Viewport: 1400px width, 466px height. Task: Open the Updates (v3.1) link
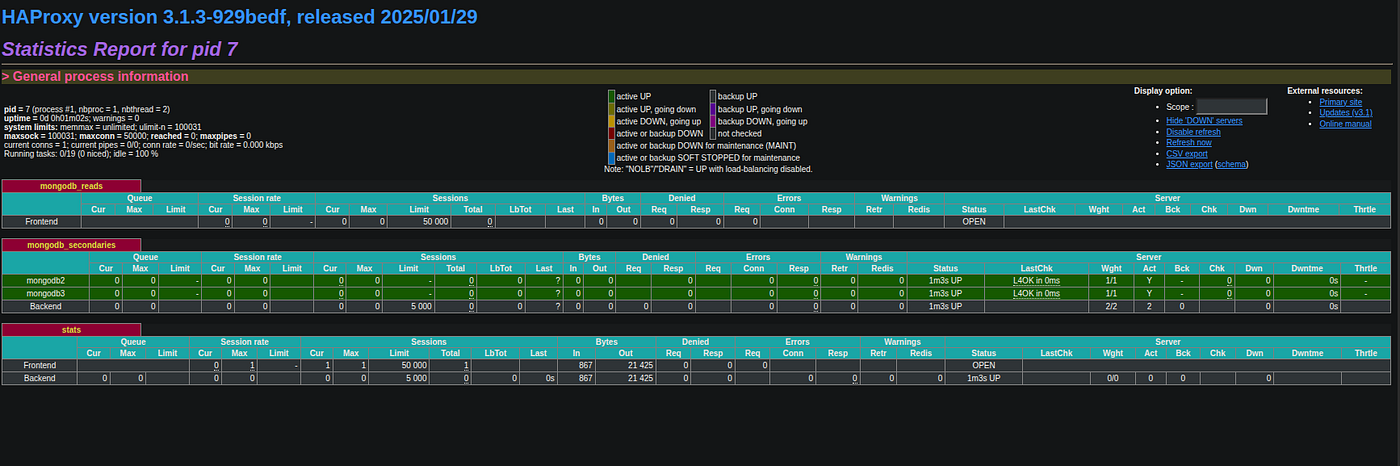click(x=1346, y=113)
